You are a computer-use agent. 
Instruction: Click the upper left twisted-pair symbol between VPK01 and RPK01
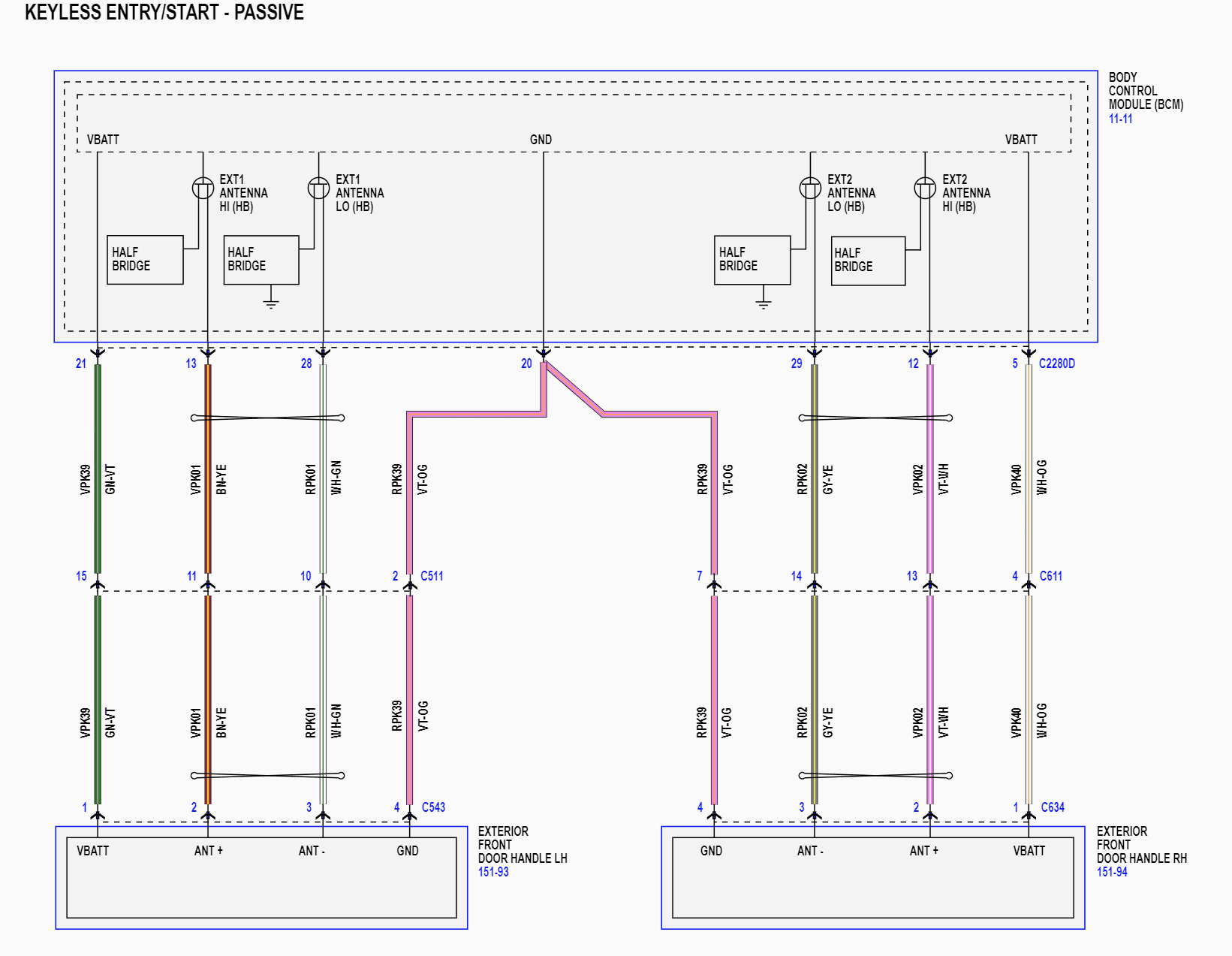click(x=267, y=418)
